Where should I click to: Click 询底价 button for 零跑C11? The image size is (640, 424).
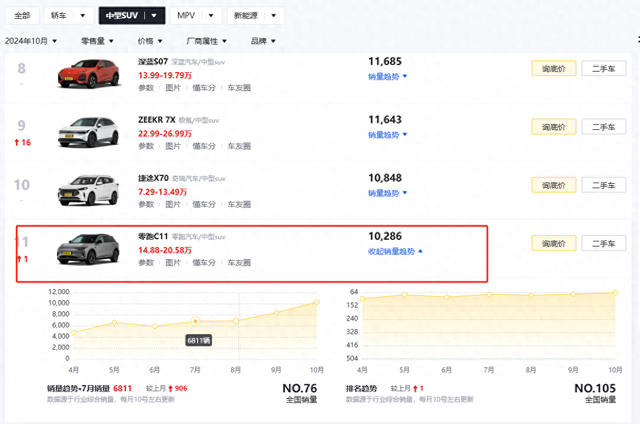[554, 244]
